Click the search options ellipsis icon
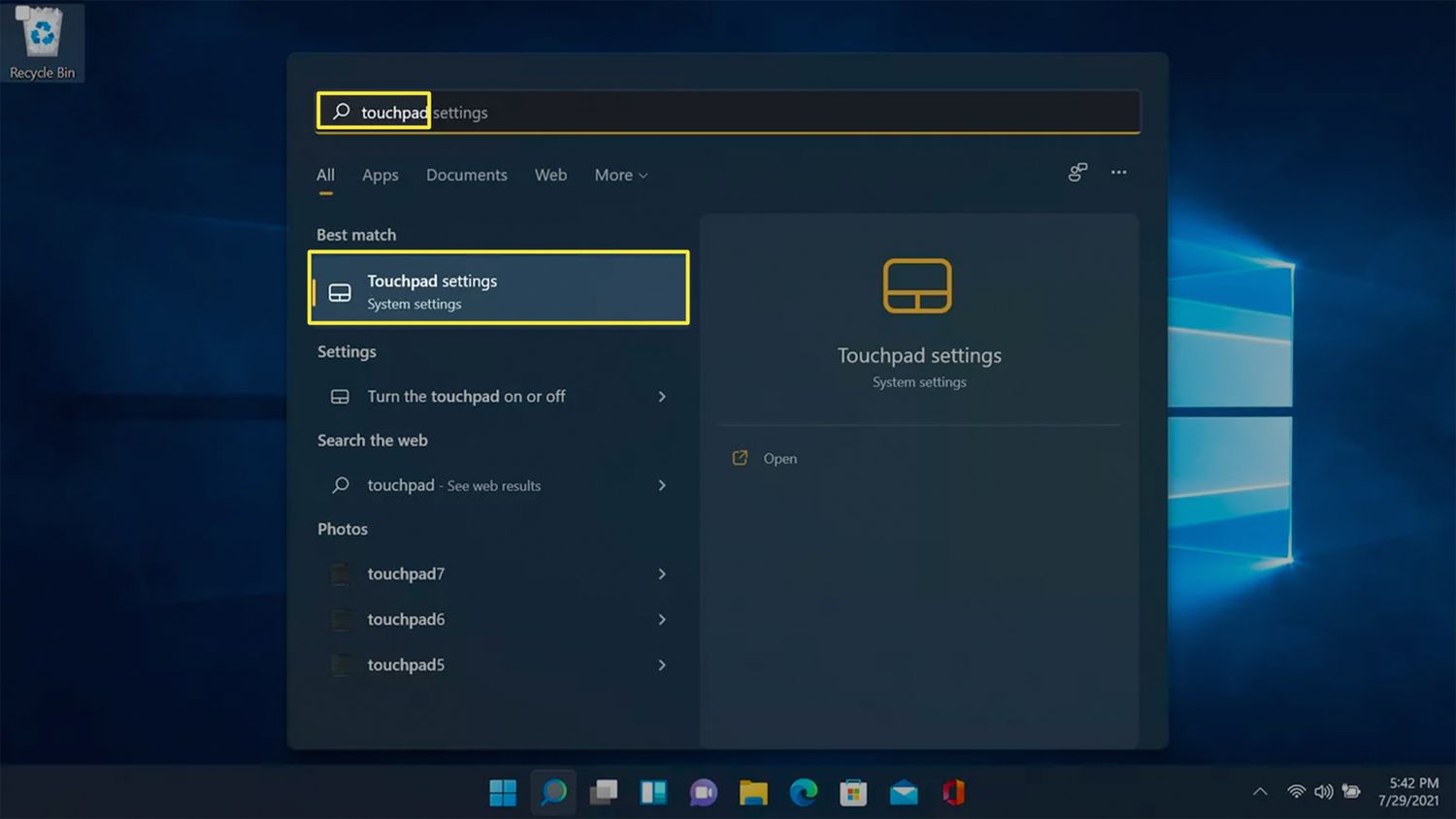Viewport: 1456px width, 819px height. [1118, 173]
